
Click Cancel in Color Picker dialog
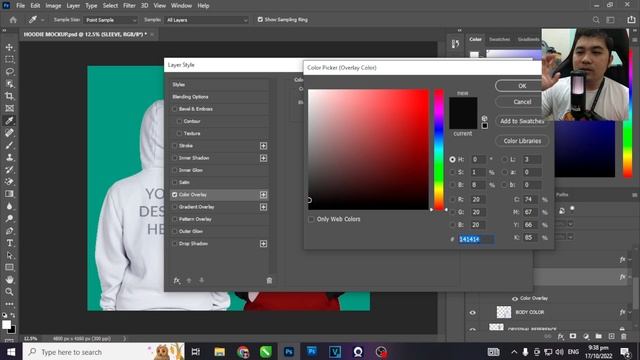point(522,102)
